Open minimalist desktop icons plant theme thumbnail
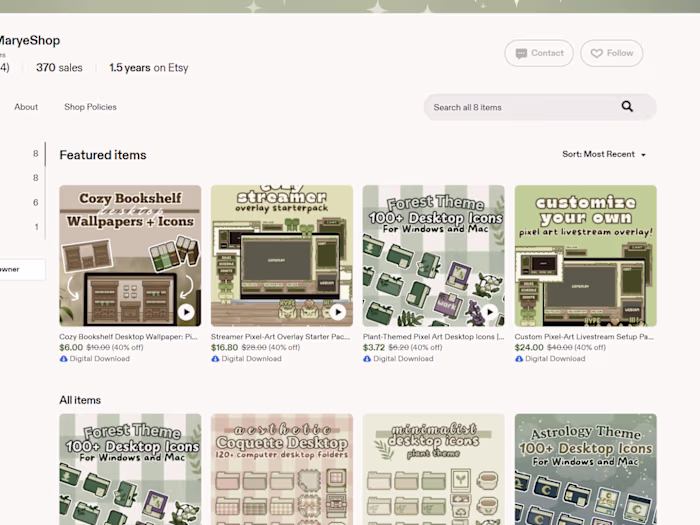This screenshot has height=525, width=700. pos(434,469)
